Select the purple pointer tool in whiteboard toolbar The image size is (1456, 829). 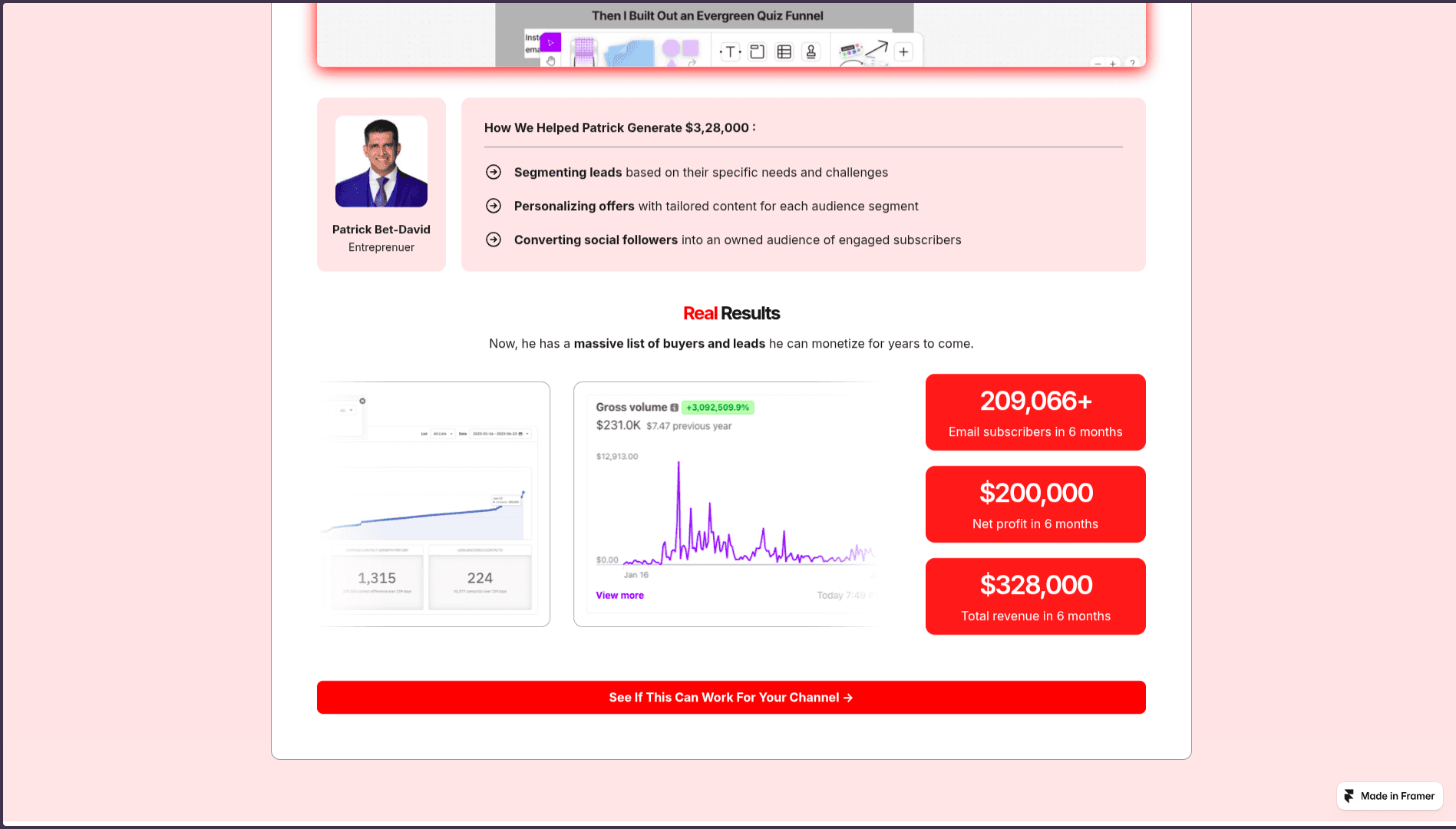551,43
